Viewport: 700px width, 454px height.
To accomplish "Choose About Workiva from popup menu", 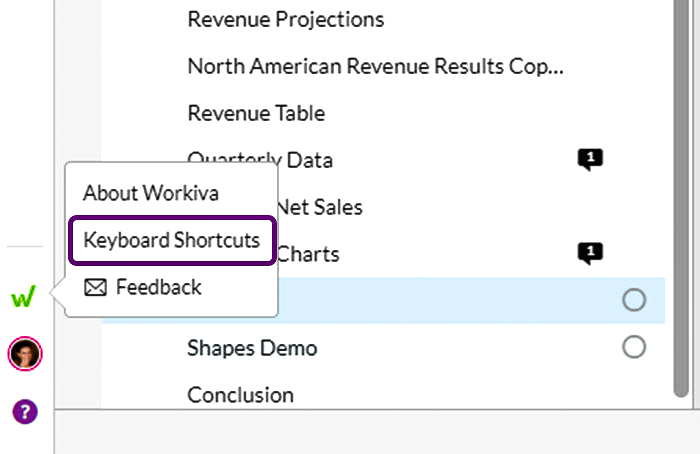I will (x=150, y=192).
